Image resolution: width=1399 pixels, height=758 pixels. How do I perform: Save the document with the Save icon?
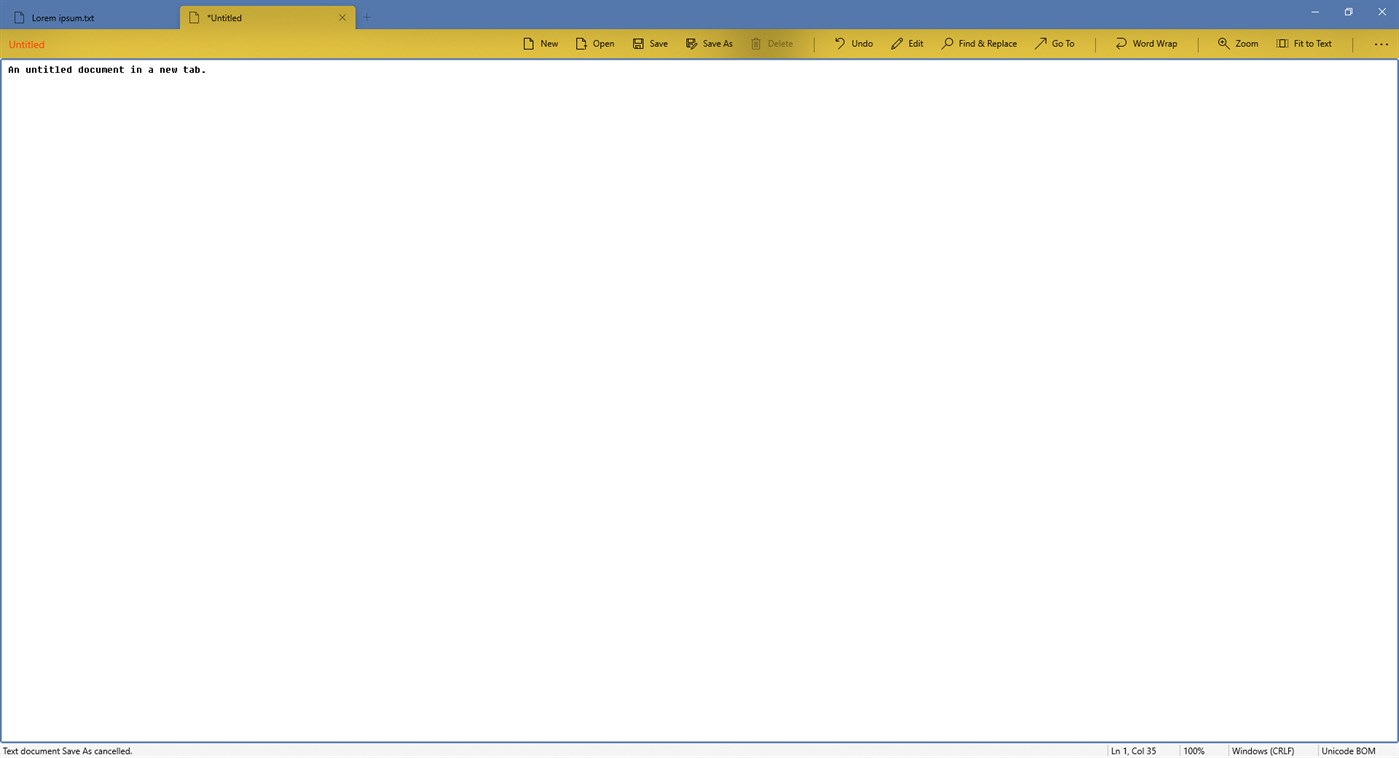[650, 43]
